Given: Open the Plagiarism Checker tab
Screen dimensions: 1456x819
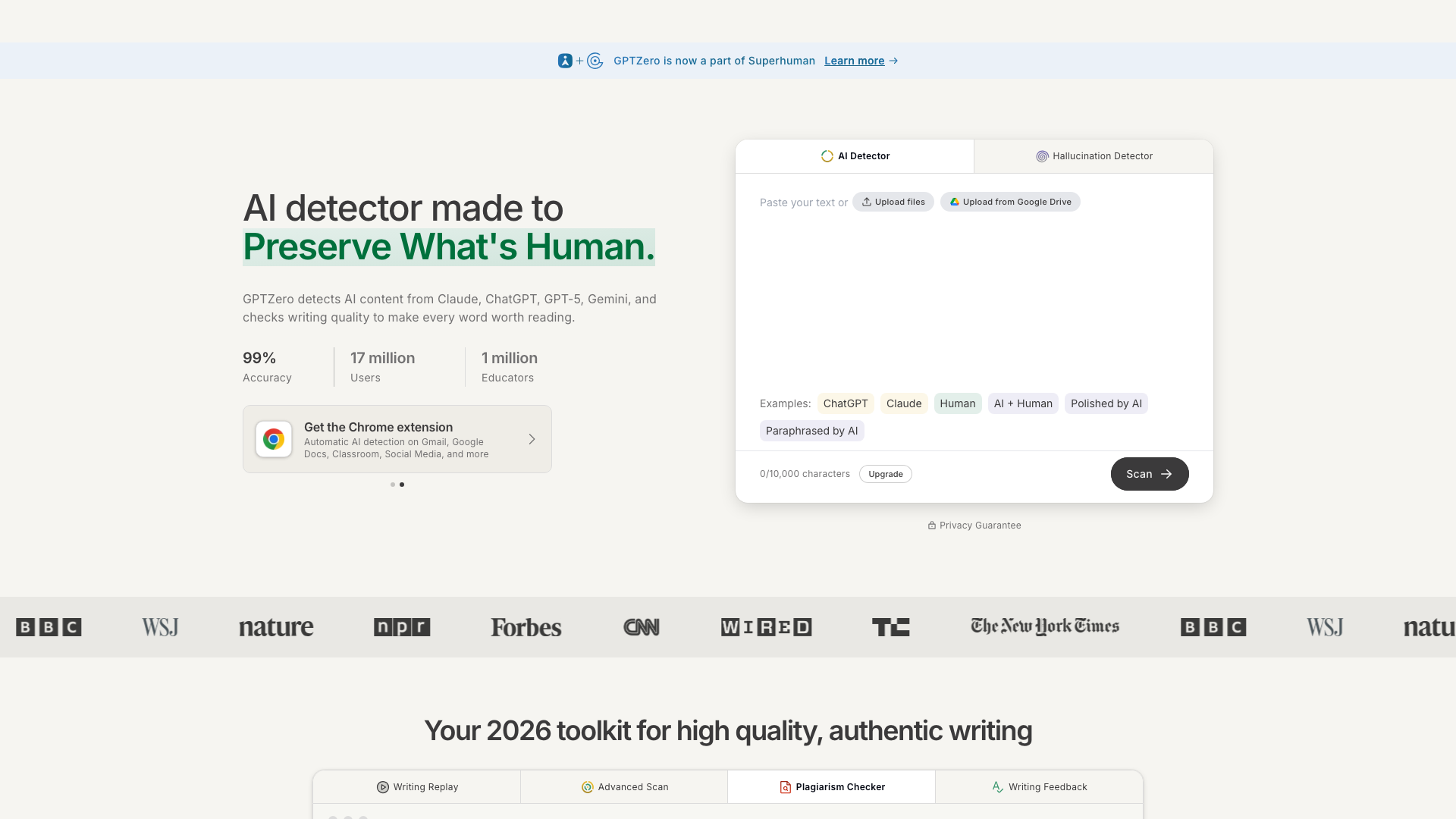Looking at the screenshot, I should point(832,787).
